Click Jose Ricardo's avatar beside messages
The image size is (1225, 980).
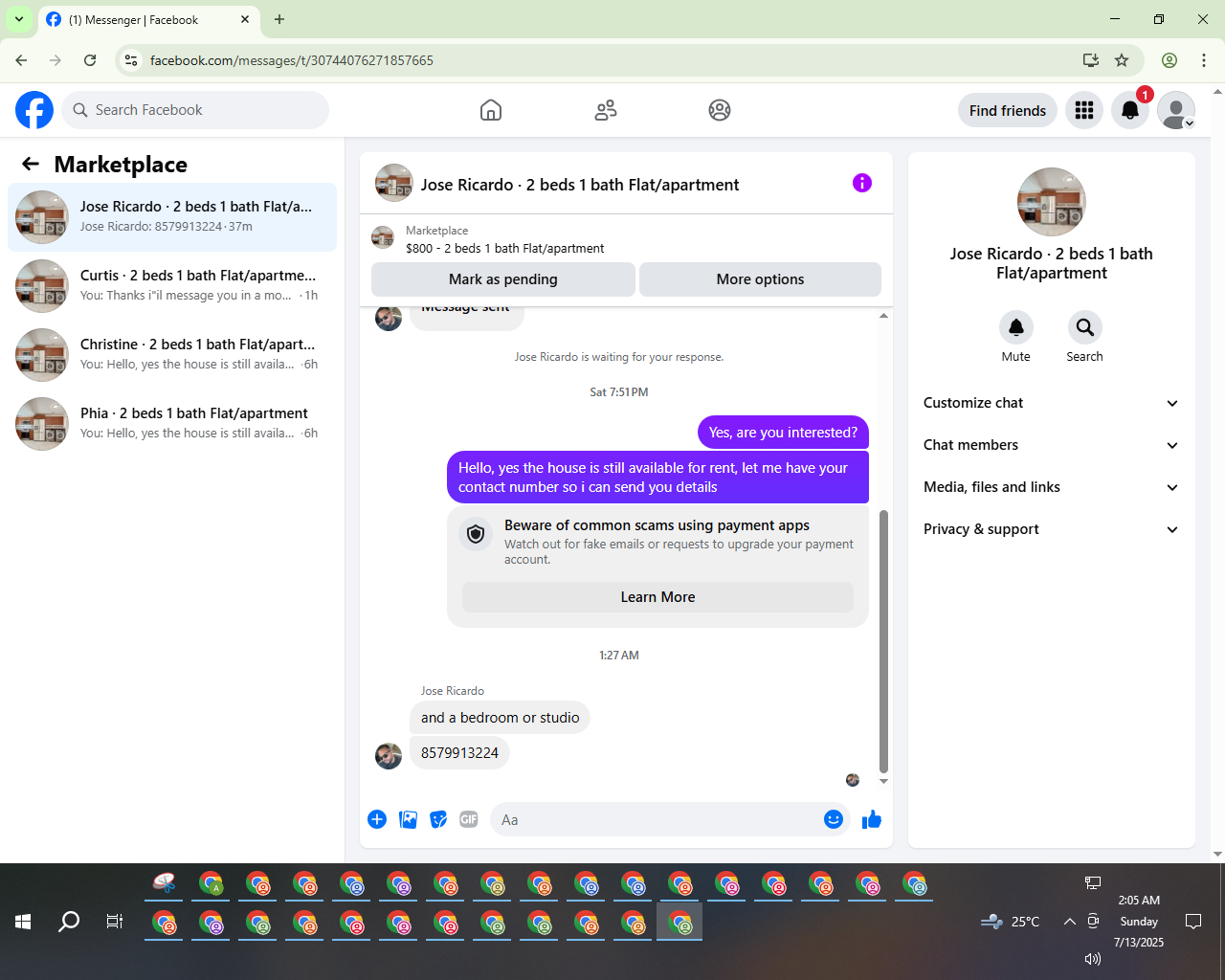click(389, 756)
